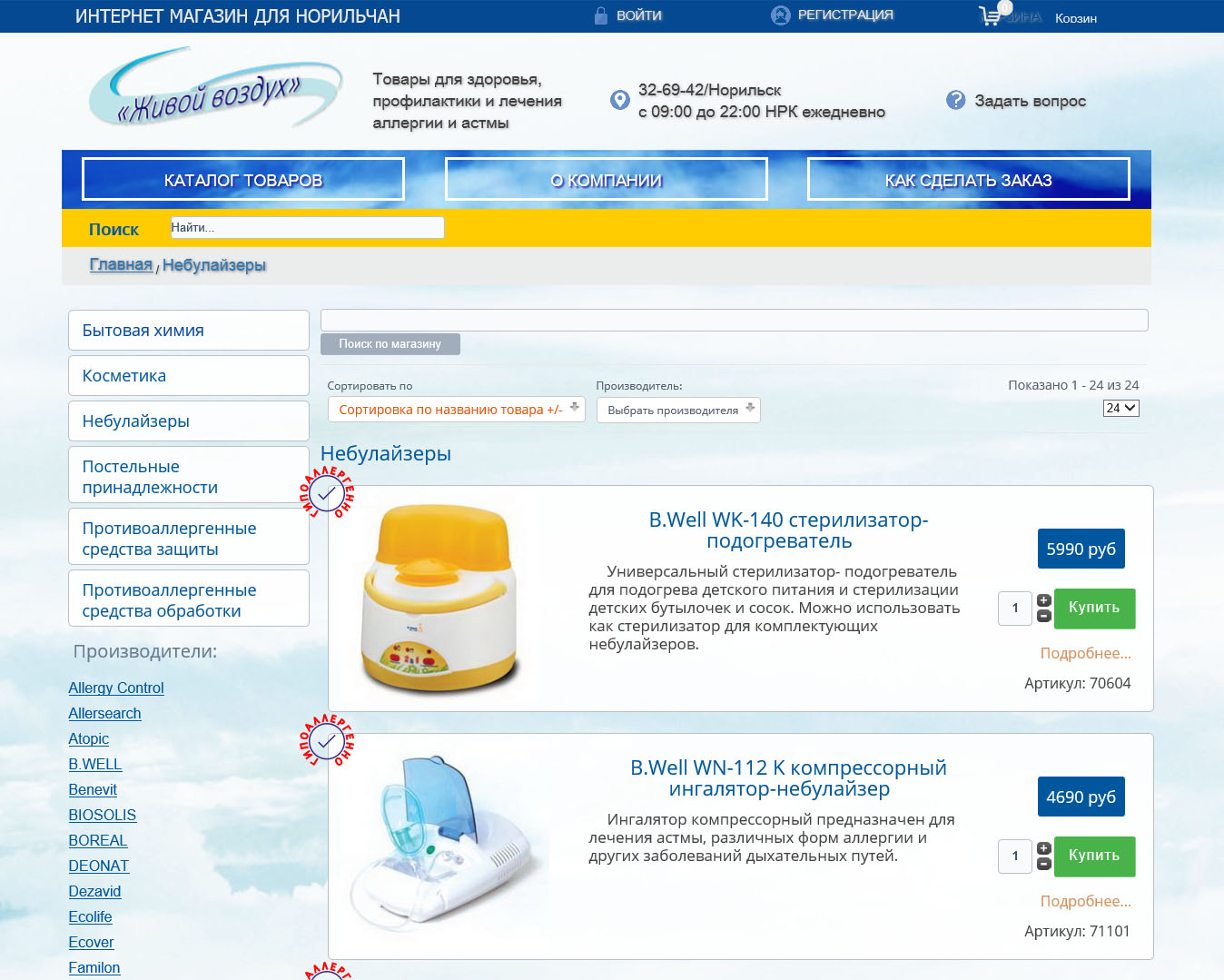Click the phone number 32-69-42/Норильск
The image size is (1224, 980).
pos(710,90)
